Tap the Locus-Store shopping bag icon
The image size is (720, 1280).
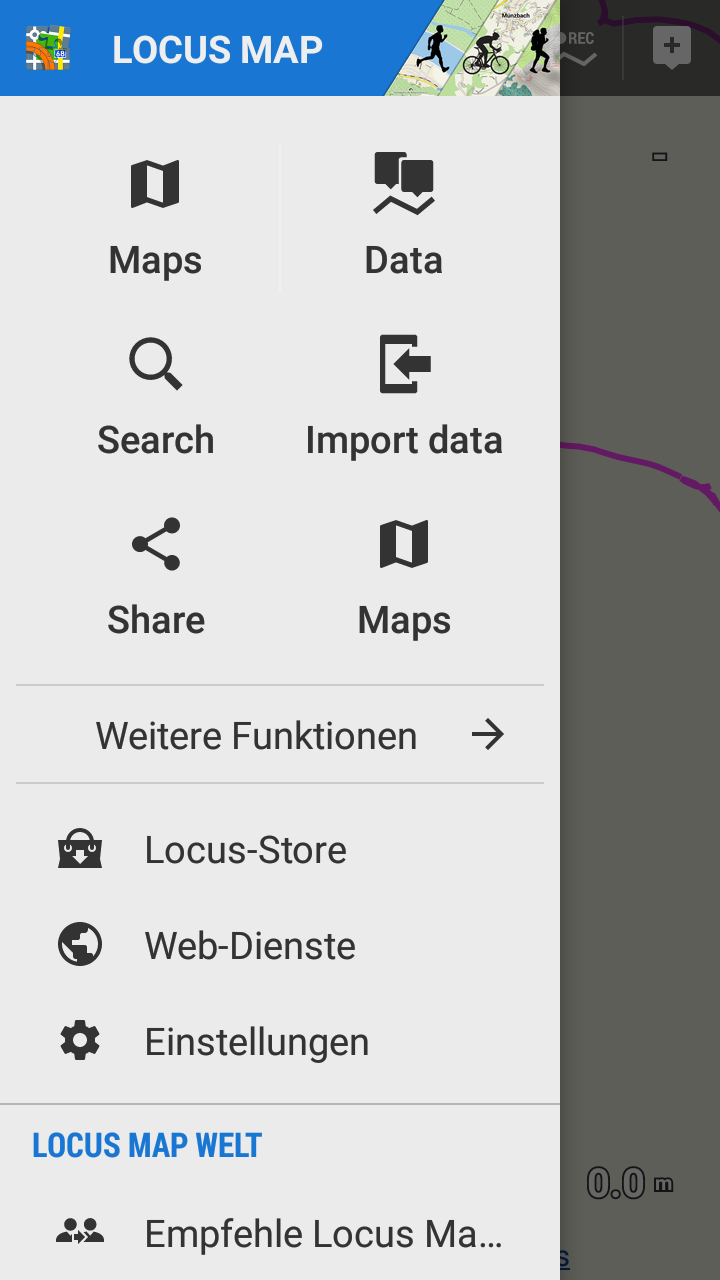(x=80, y=850)
